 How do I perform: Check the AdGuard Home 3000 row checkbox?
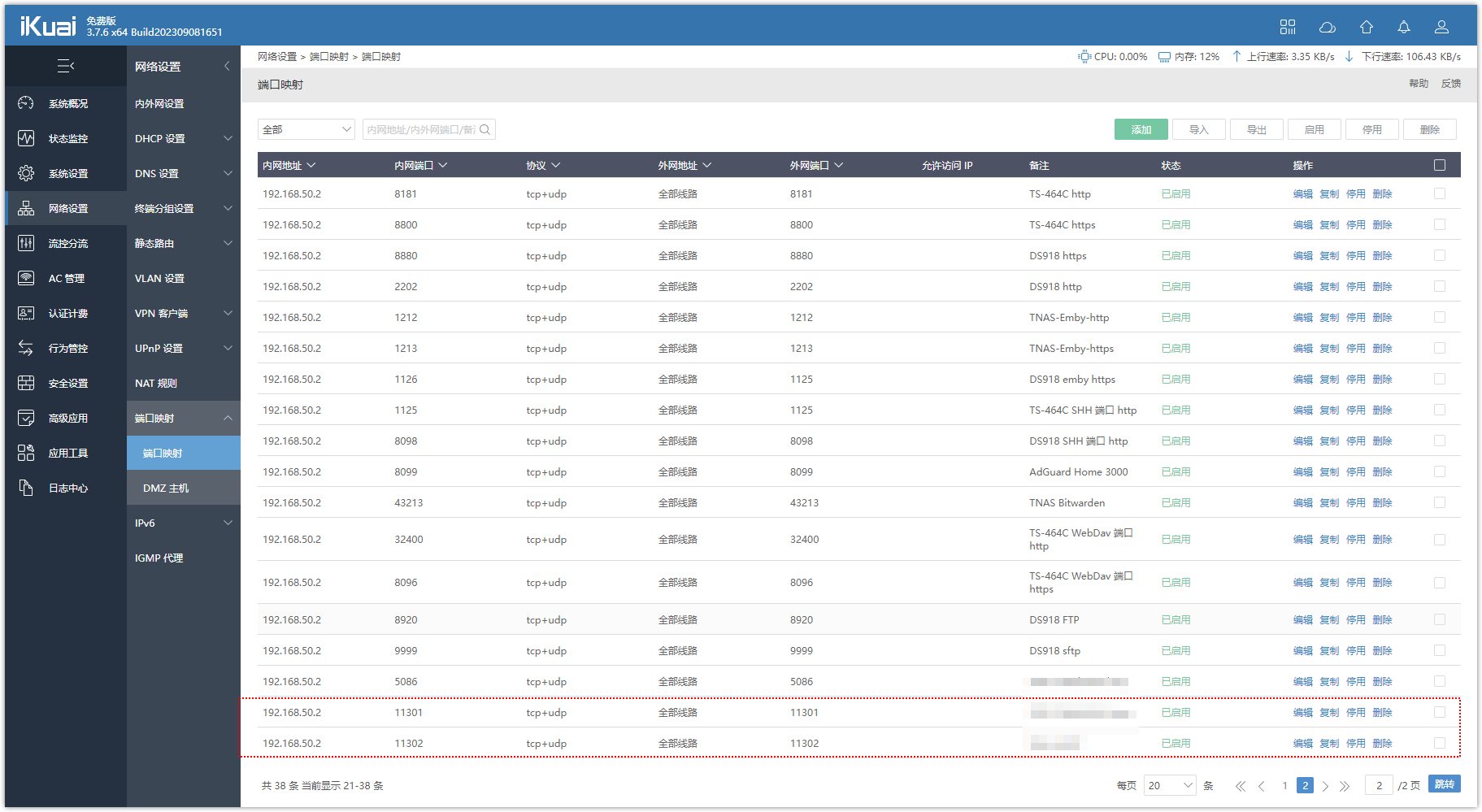pos(1440,471)
